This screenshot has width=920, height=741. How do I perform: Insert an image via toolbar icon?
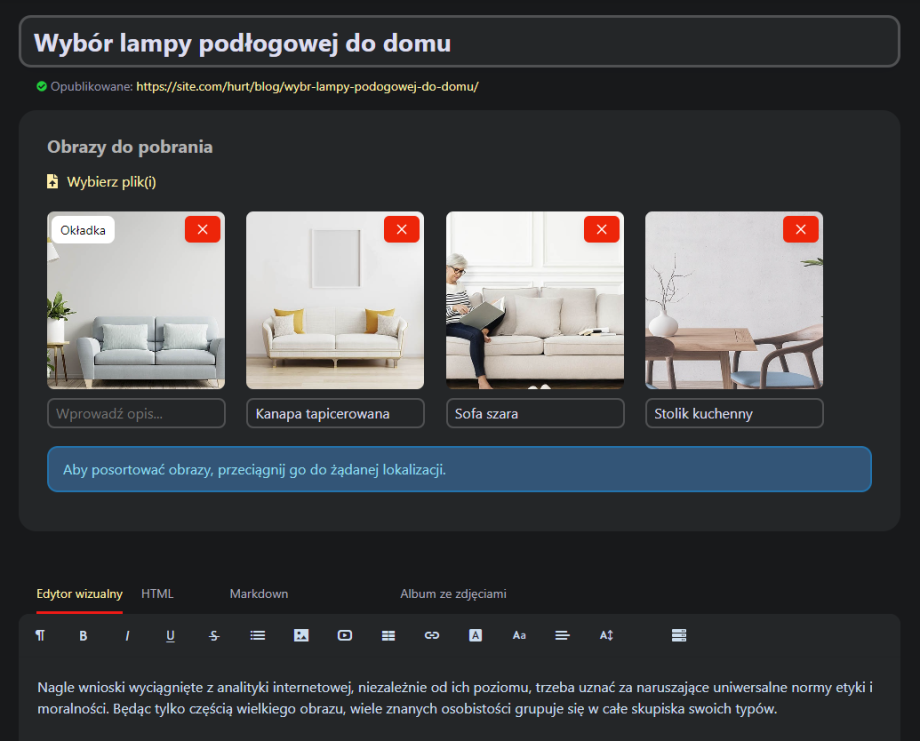(x=301, y=635)
